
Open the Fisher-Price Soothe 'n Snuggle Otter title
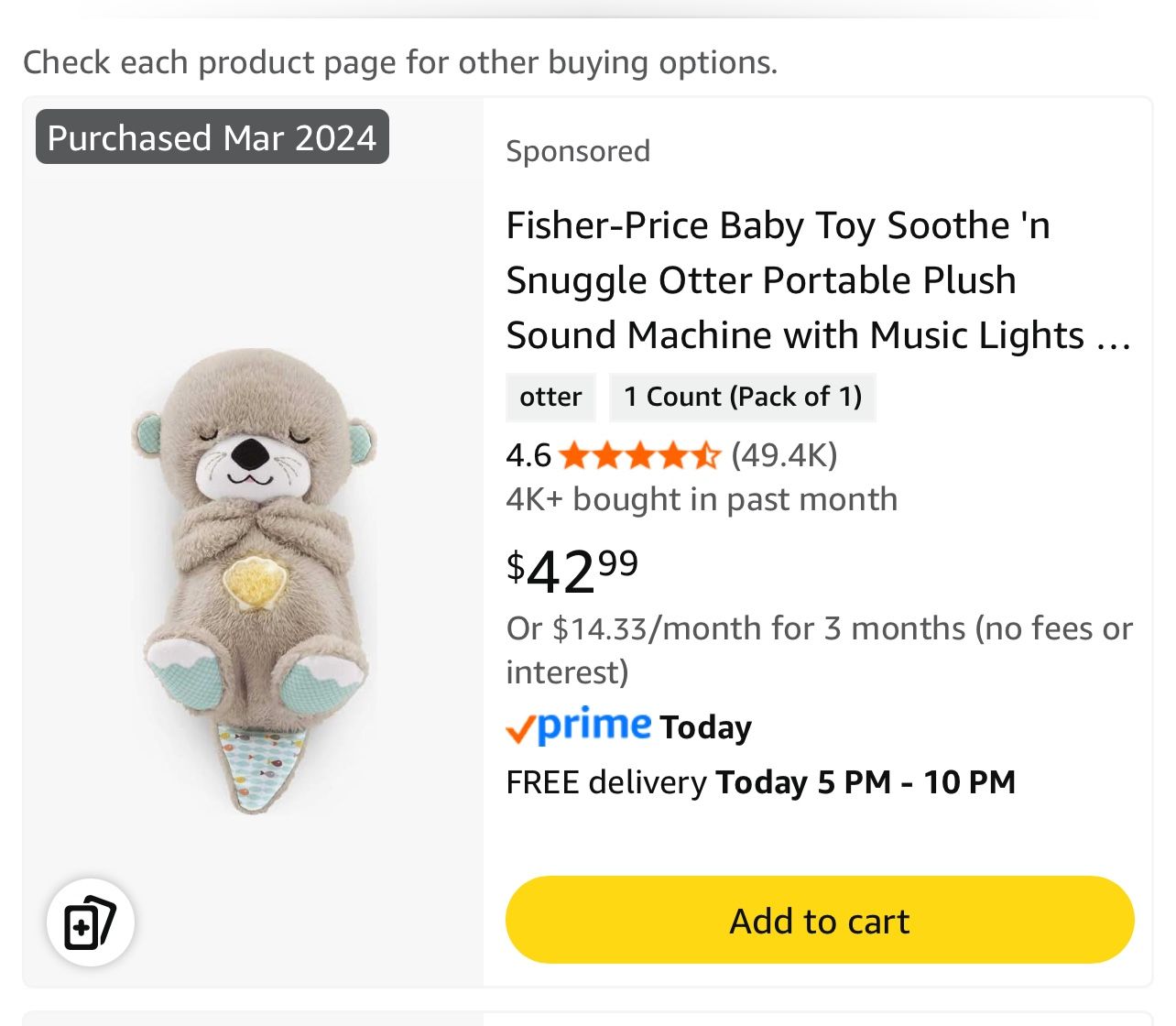click(x=819, y=280)
